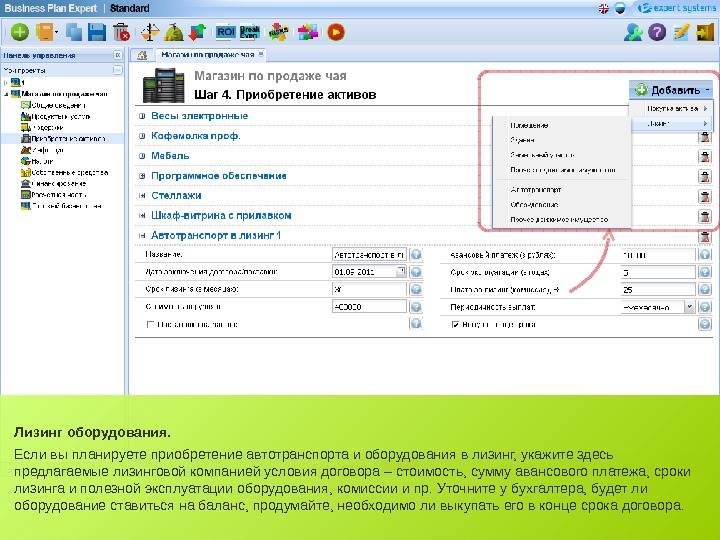Delete the Кофемолка проф. row with its trash icon
Image resolution: width=720 pixels, height=540 pixels.
tap(704, 136)
